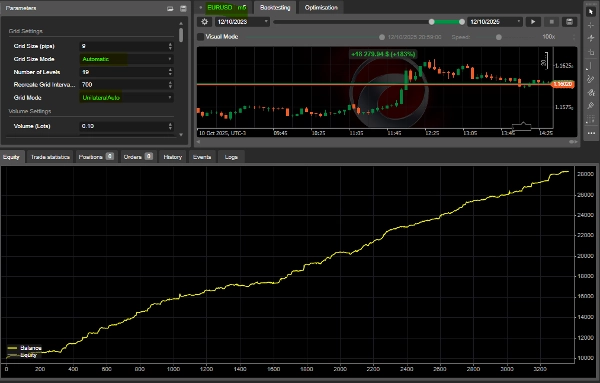Open the end date 12/10/2025 dropdown
Image resolution: width=600 pixels, height=383 pixels.
point(495,22)
